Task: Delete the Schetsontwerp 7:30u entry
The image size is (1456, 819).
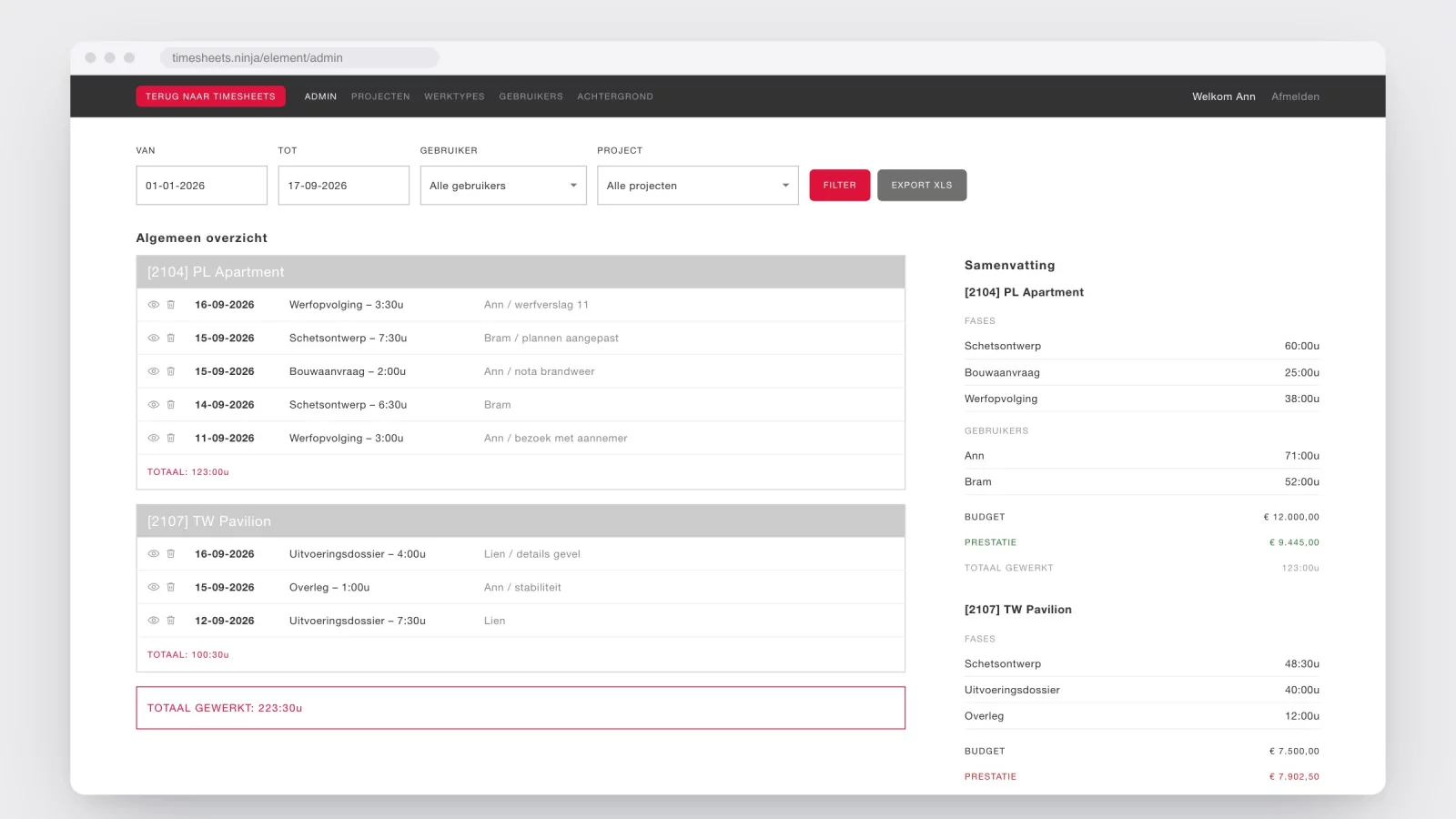Action: (x=170, y=338)
